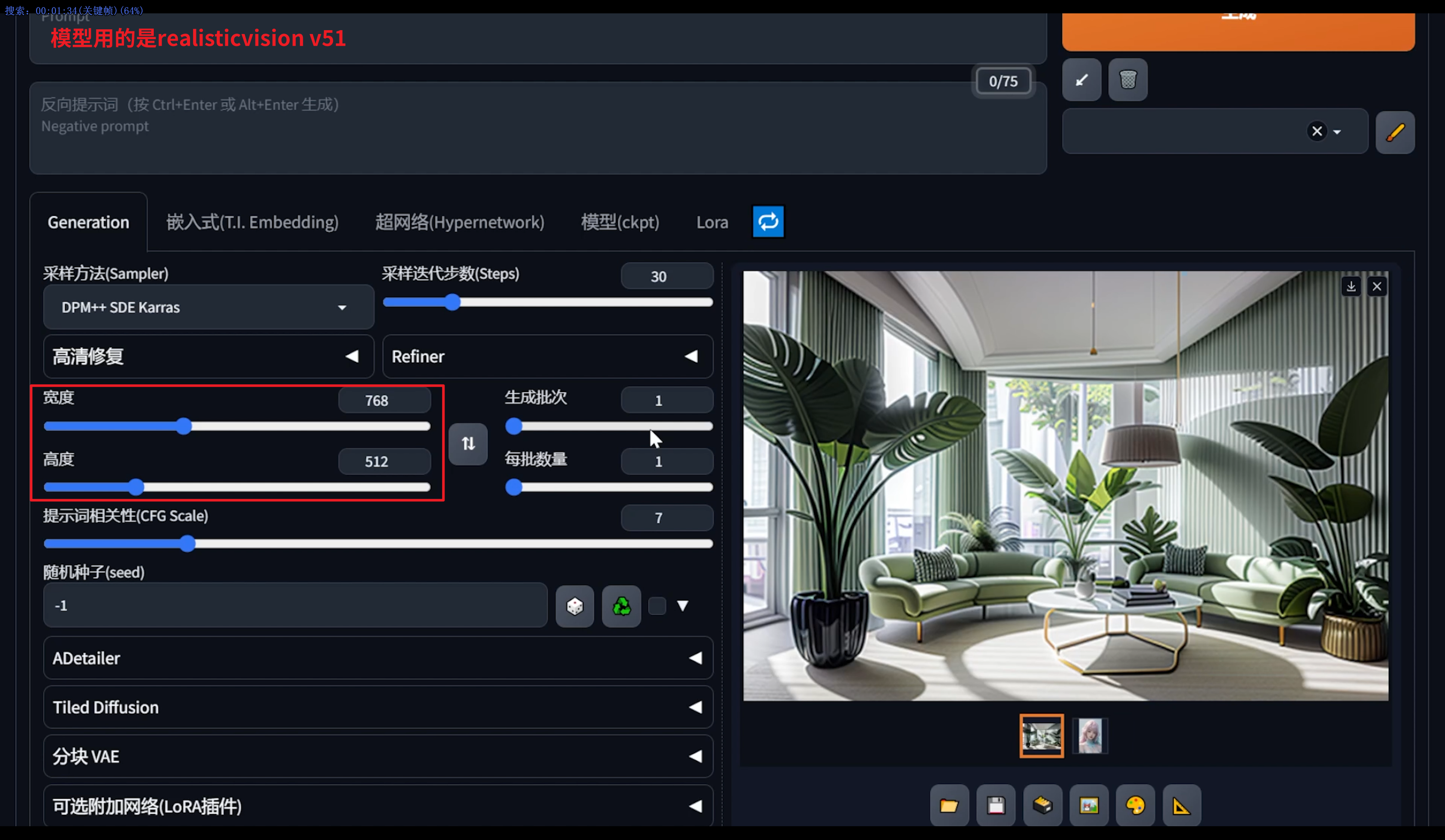Switch to the Lora tab
Image resolution: width=1445 pixels, height=840 pixels.
tap(712, 222)
